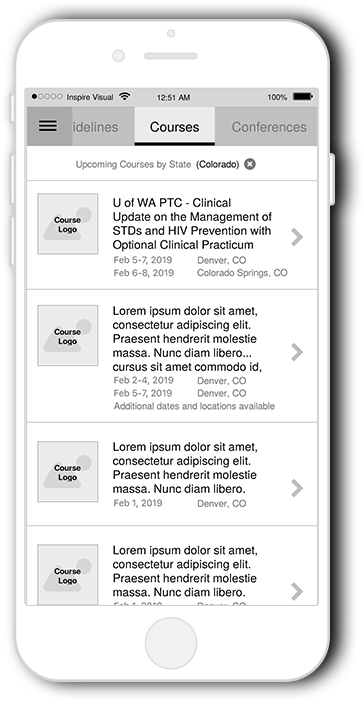Clear the Colorado state filter
This screenshot has width=364, height=701.
pyautogui.click(x=250, y=165)
